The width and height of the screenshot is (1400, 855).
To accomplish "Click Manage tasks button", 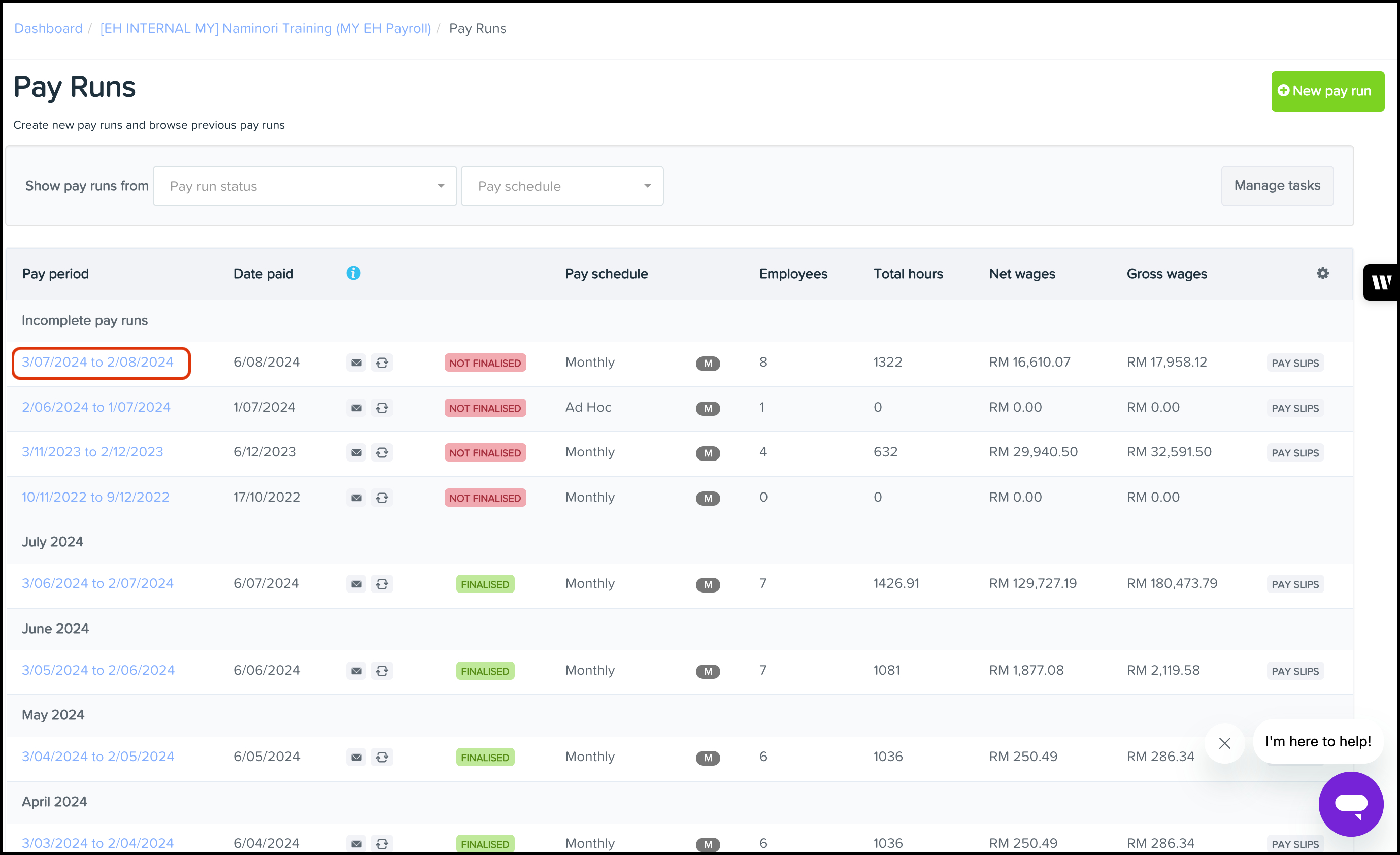I will [1277, 186].
